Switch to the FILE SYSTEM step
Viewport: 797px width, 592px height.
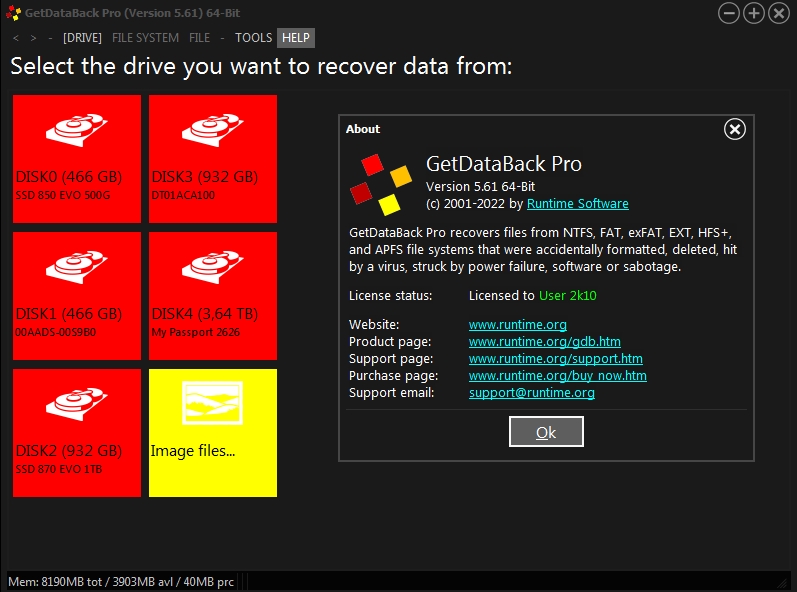[x=145, y=38]
